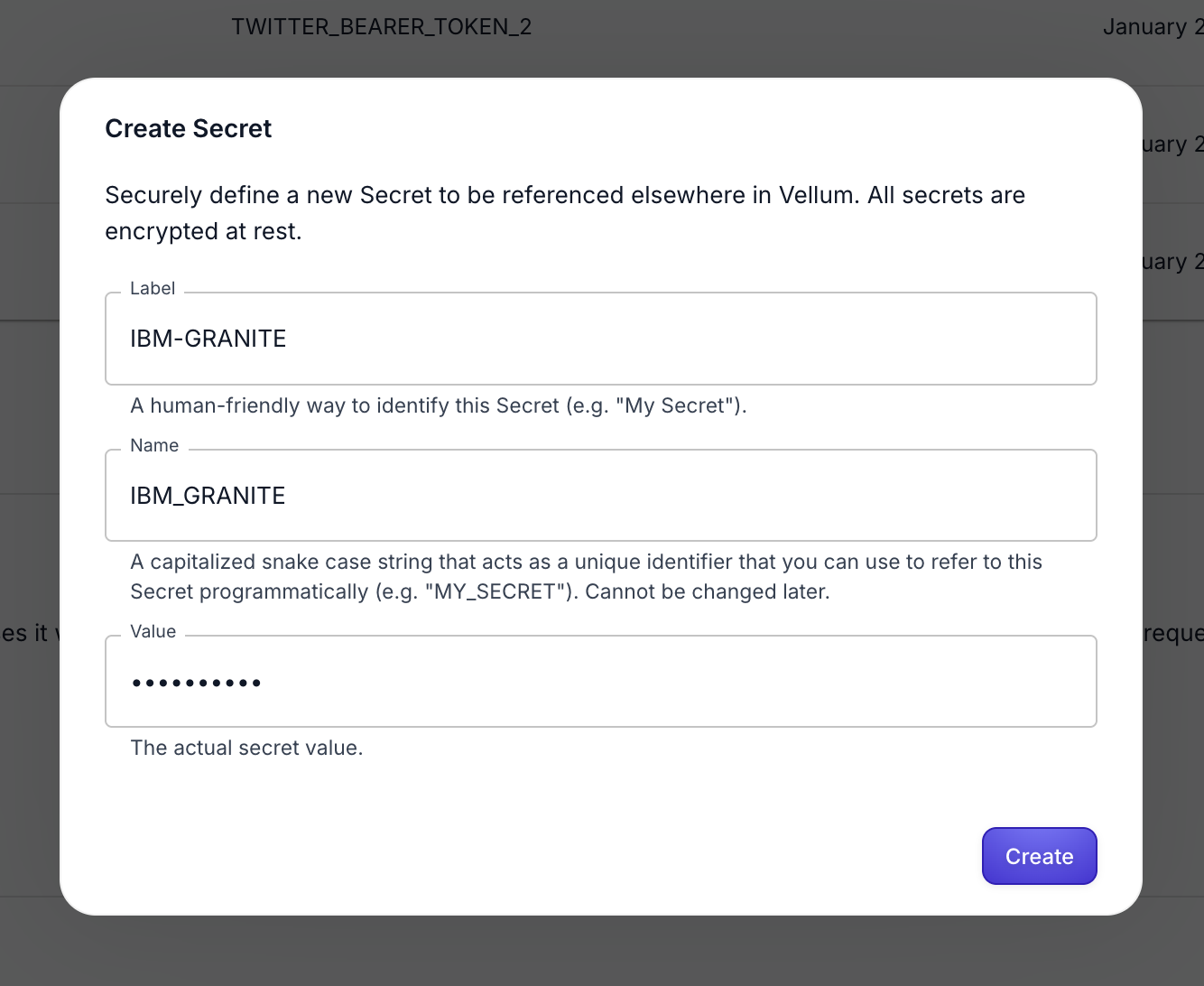Screen dimensions: 1204x986
Task: Click the small "Value" field caption
Action: [x=153, y=631]
